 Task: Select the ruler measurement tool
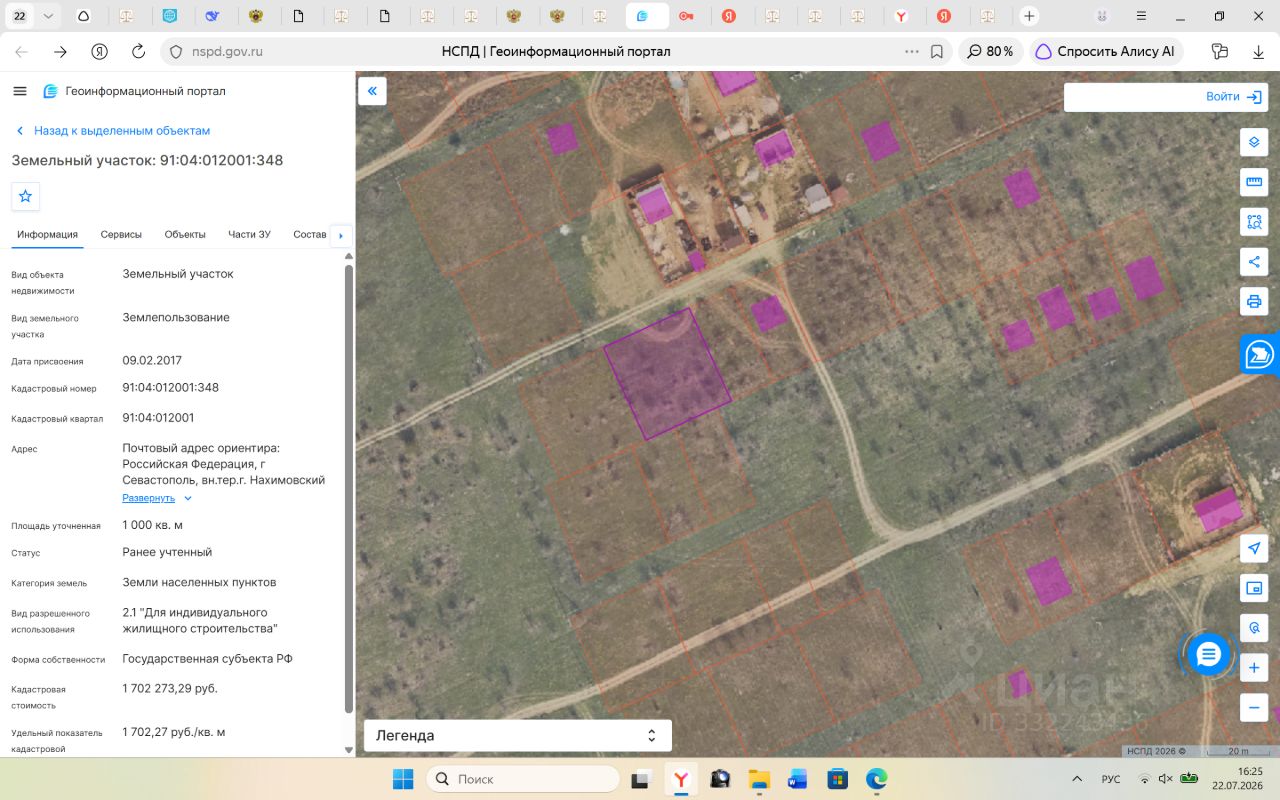(1254, 182)
